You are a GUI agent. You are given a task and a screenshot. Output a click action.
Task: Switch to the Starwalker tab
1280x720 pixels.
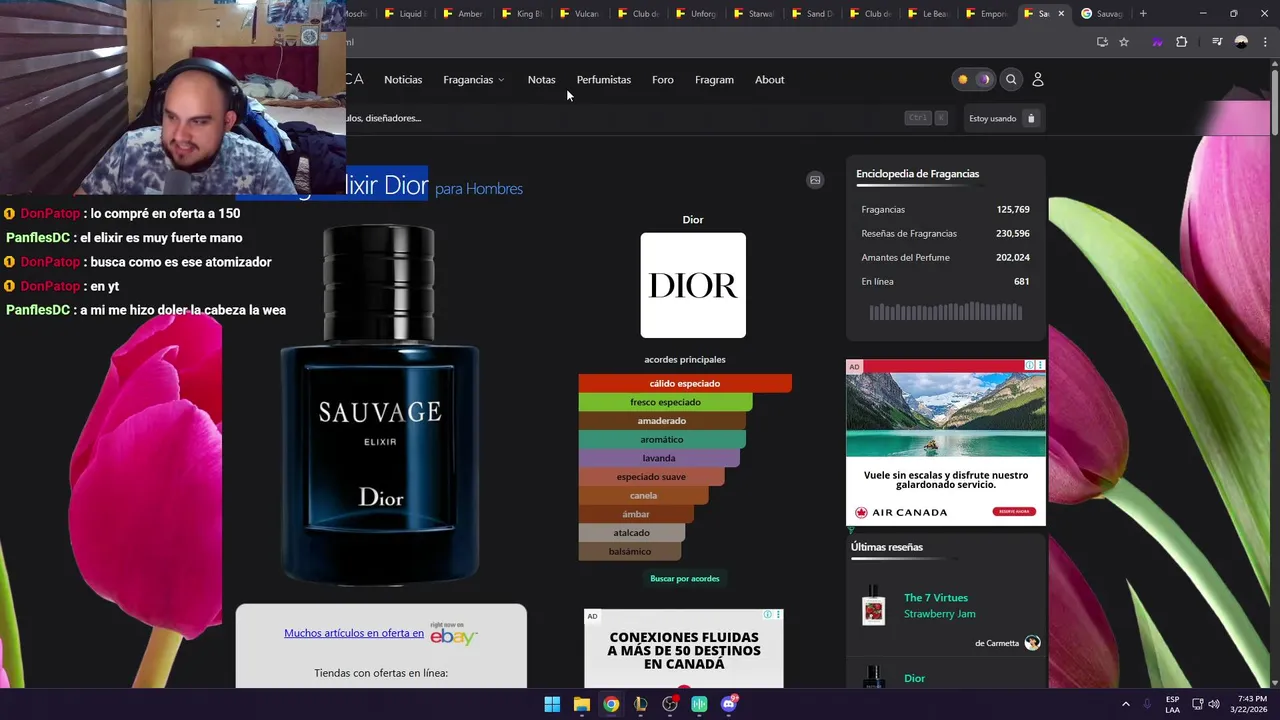coord(755,13)
